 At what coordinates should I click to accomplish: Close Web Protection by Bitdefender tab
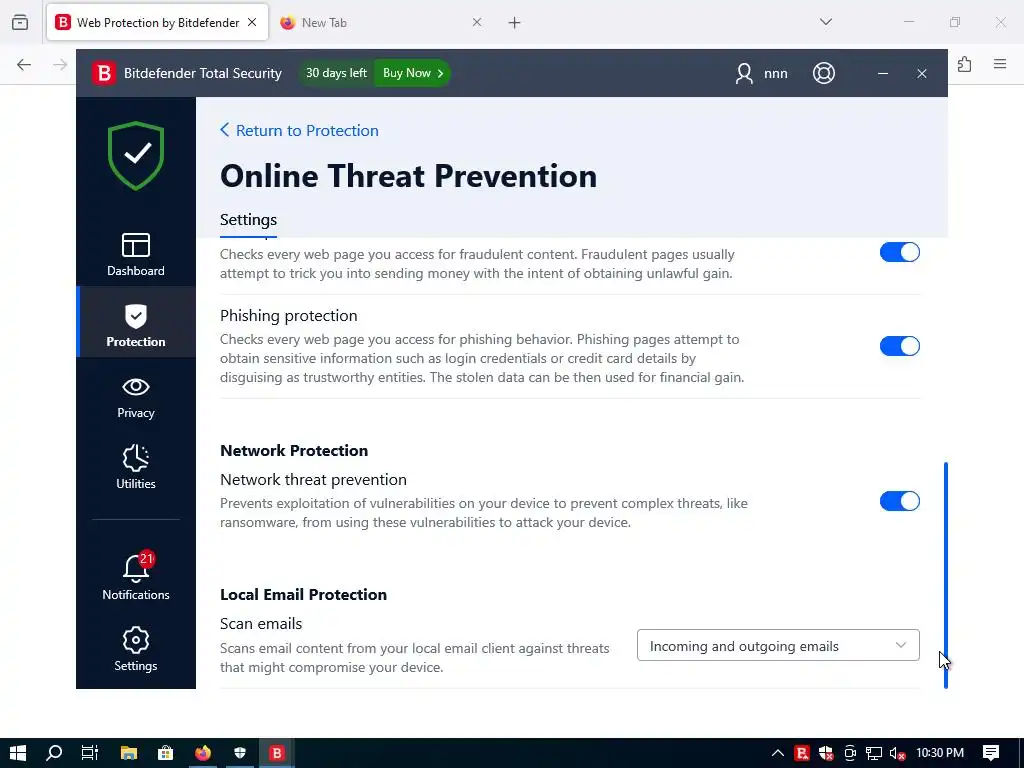point(252,22)
